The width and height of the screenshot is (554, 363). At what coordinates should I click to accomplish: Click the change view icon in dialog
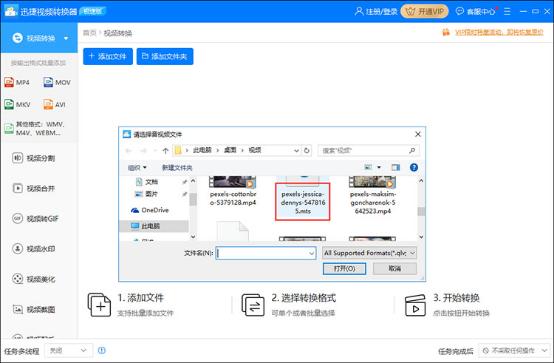click(x=368, y=167)
